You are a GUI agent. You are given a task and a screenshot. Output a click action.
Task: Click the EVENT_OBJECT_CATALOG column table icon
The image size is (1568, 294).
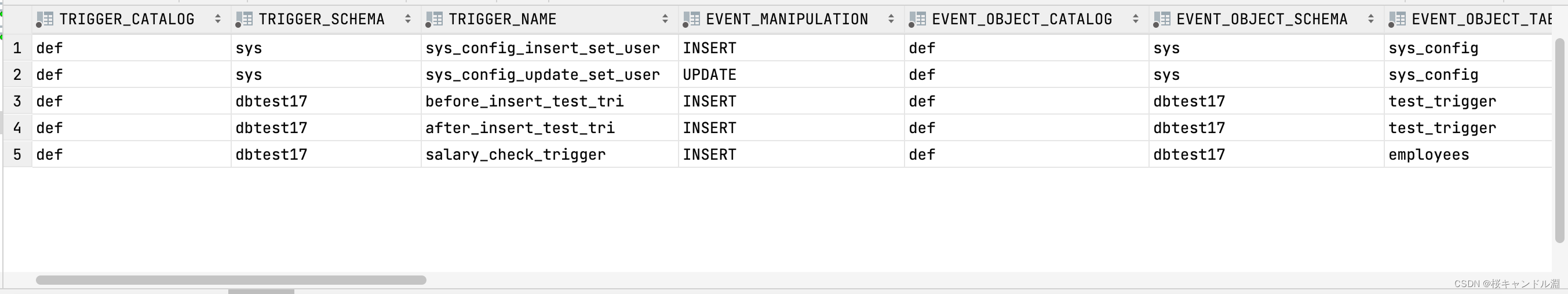917,20
